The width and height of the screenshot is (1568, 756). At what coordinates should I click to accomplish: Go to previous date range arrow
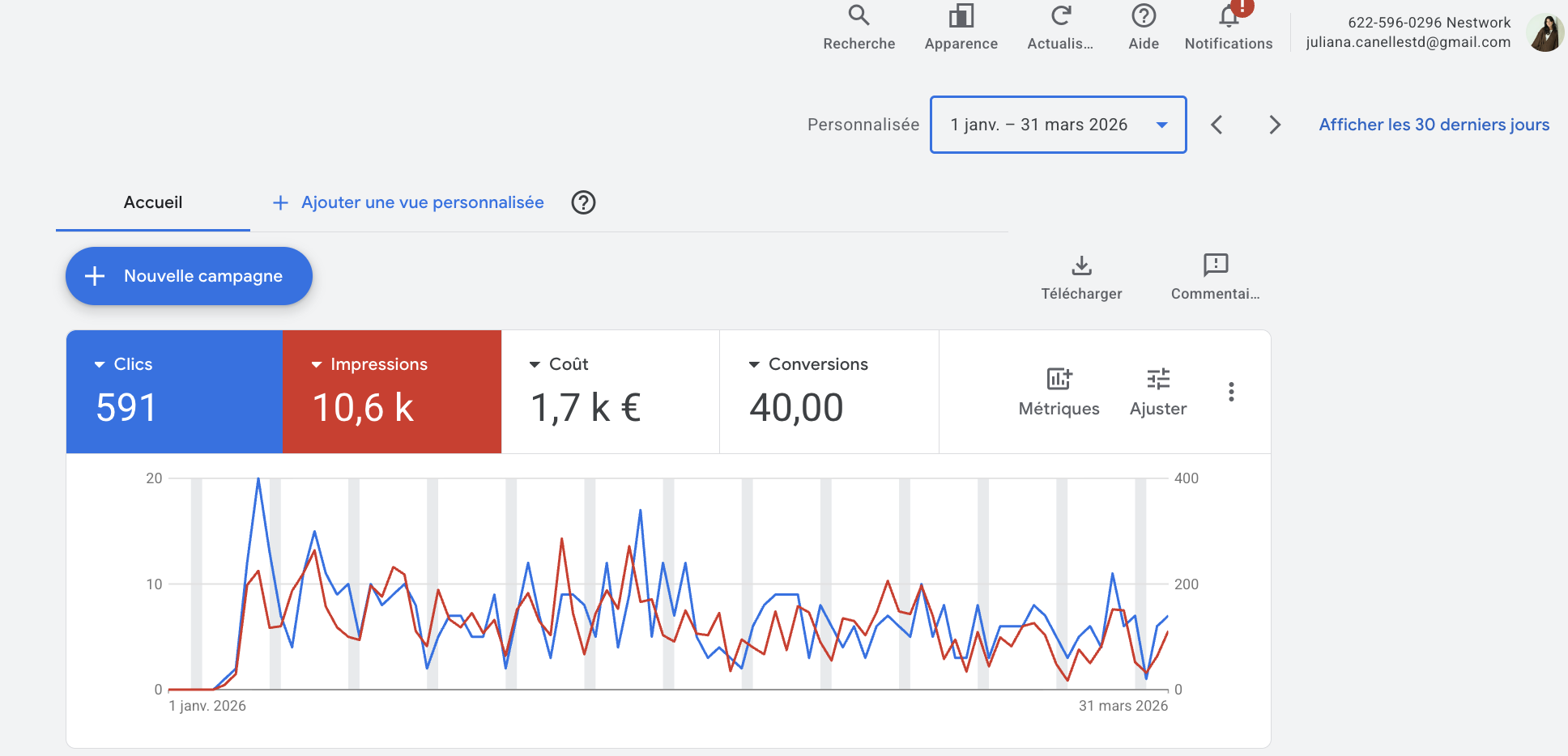click(x=1216, y=125)
